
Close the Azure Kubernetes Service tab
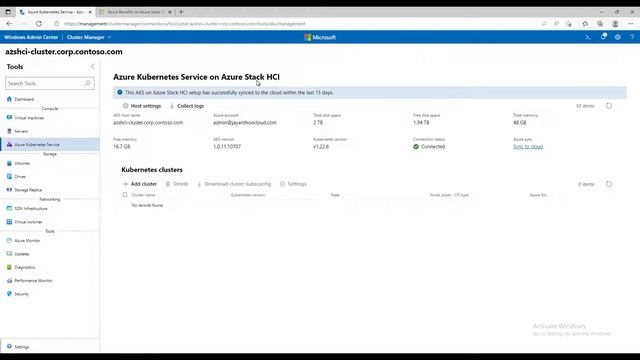coord(90,12)
